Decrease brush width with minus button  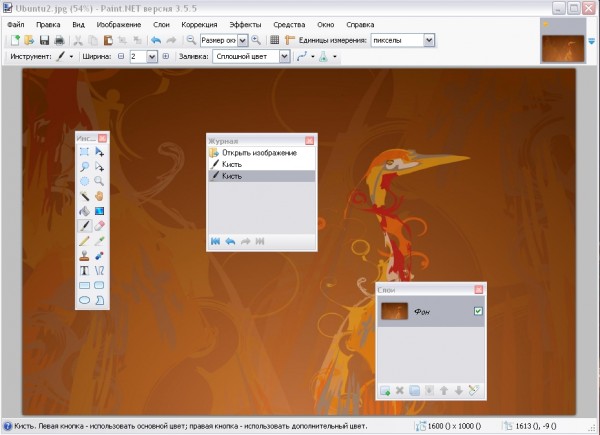[121, 56]
